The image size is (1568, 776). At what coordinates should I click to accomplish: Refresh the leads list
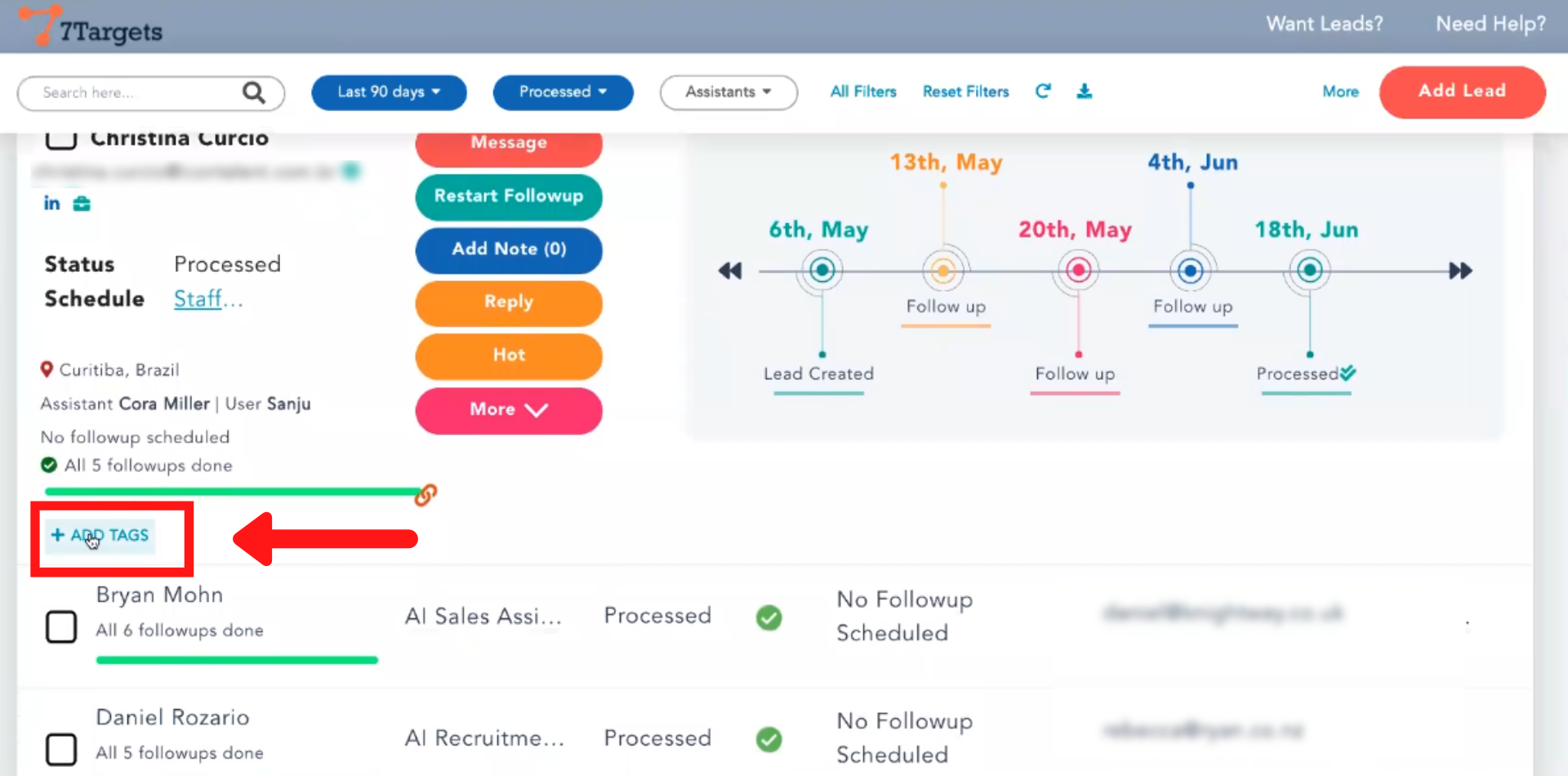1043,91
